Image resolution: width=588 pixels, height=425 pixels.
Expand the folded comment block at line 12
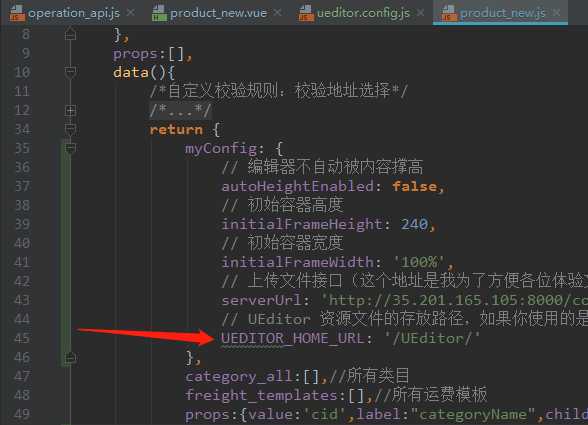tap(70, 110)
